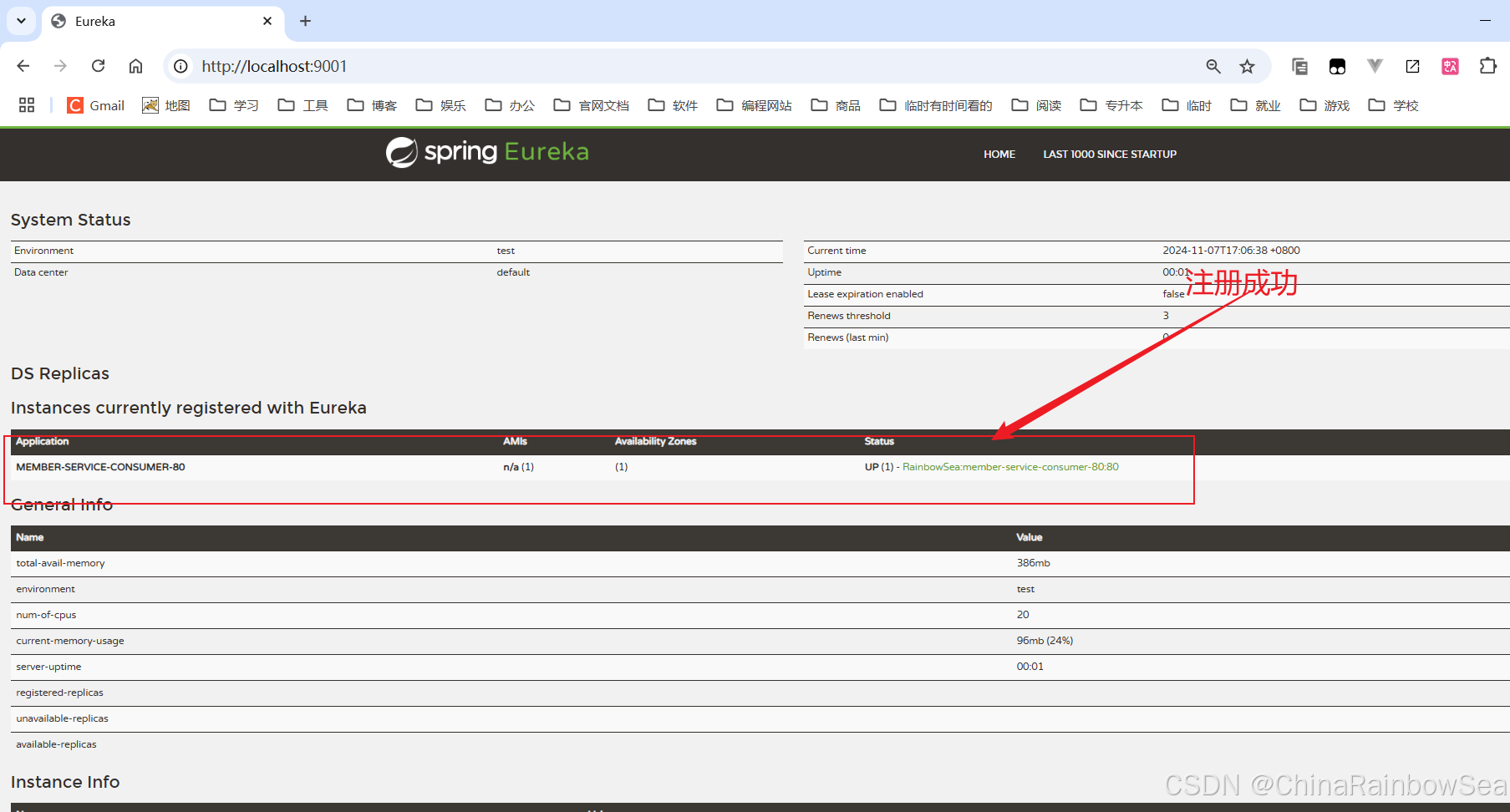Open the zoom magnifier icon
Image resolution: width=1510 pixels, height=812 pixels.
[1213, 66]
